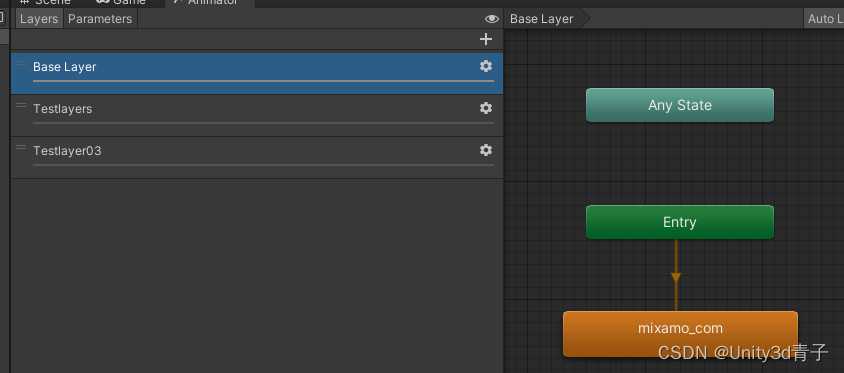
Task: Click the Testlayer03 weight bar
Action: click(x=263, y=165)
